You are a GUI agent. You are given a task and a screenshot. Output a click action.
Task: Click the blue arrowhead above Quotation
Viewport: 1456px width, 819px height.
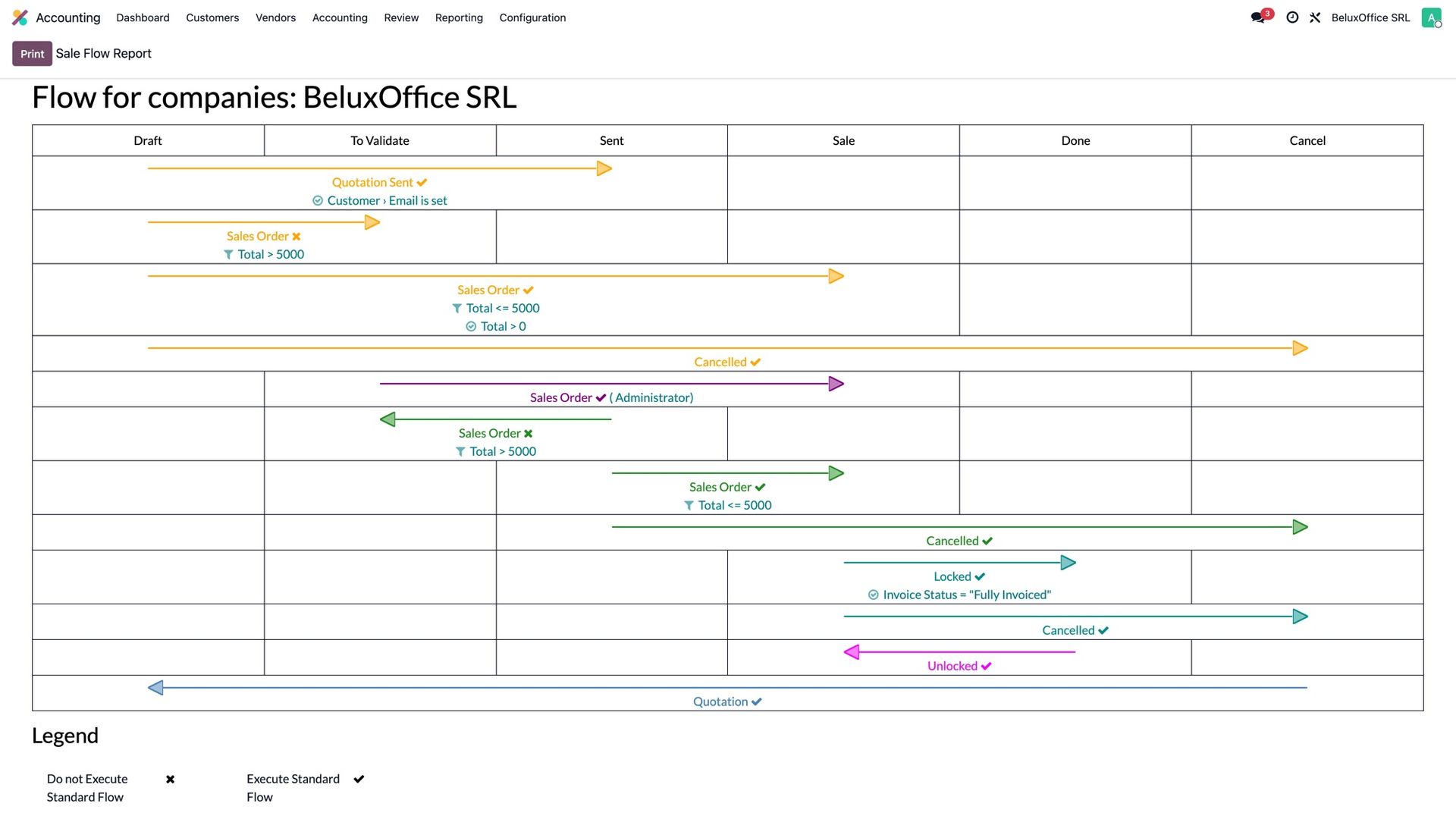155,688
